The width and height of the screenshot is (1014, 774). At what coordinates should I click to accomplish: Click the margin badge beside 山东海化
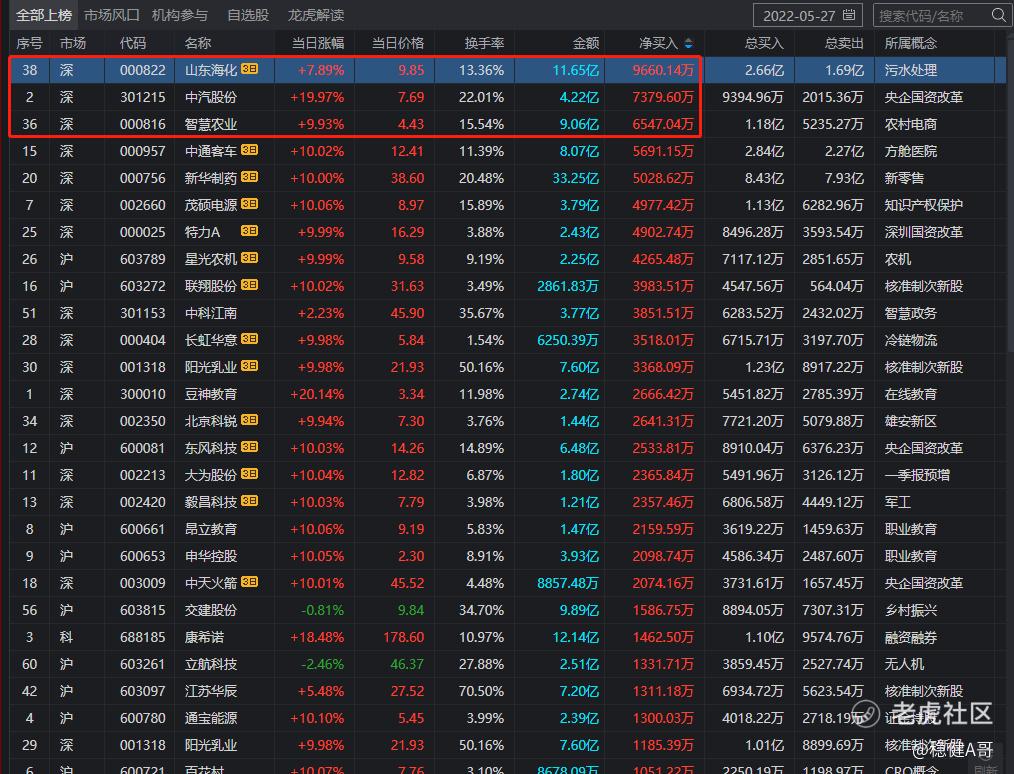250,69
